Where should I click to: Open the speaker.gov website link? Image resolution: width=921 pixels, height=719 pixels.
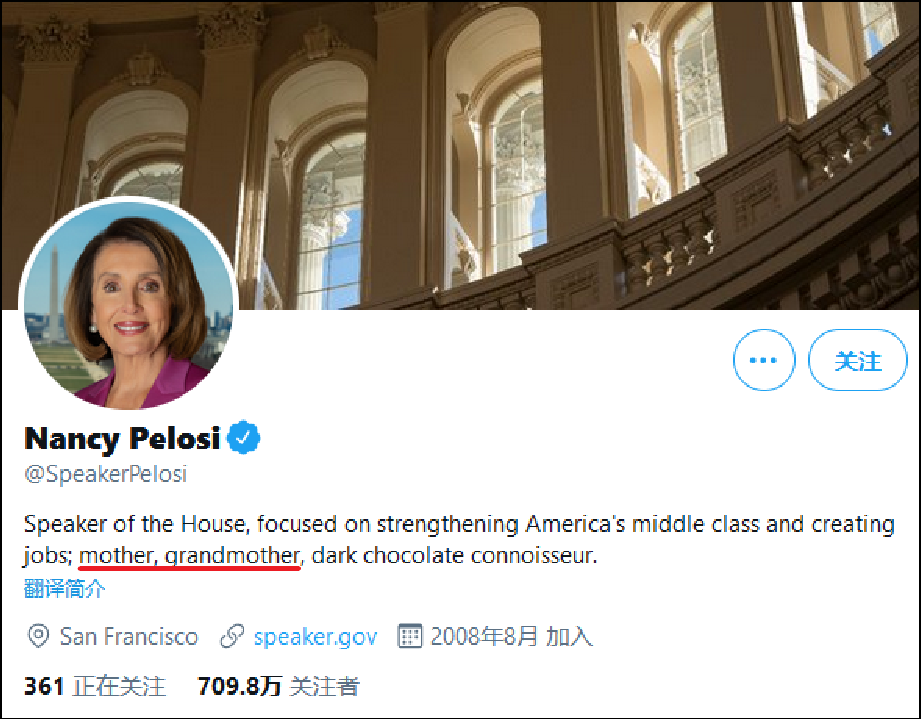point(315,637)
